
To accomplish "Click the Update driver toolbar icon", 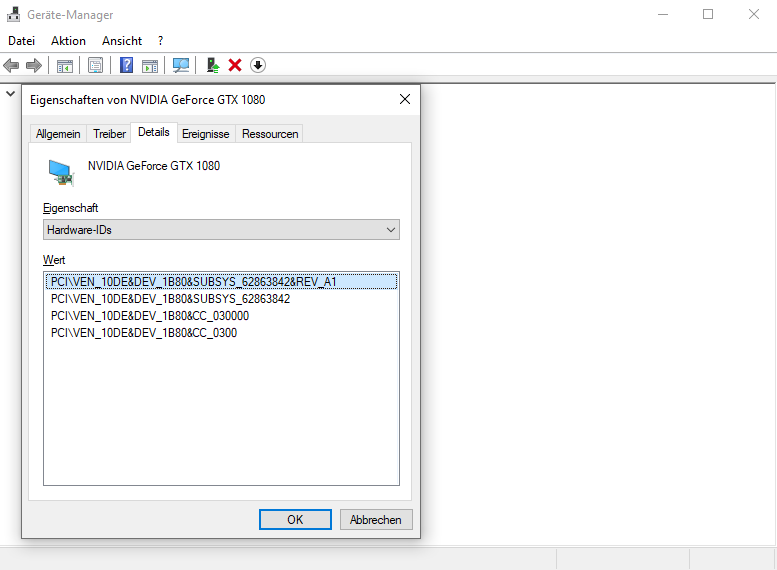I will point(213,65).
